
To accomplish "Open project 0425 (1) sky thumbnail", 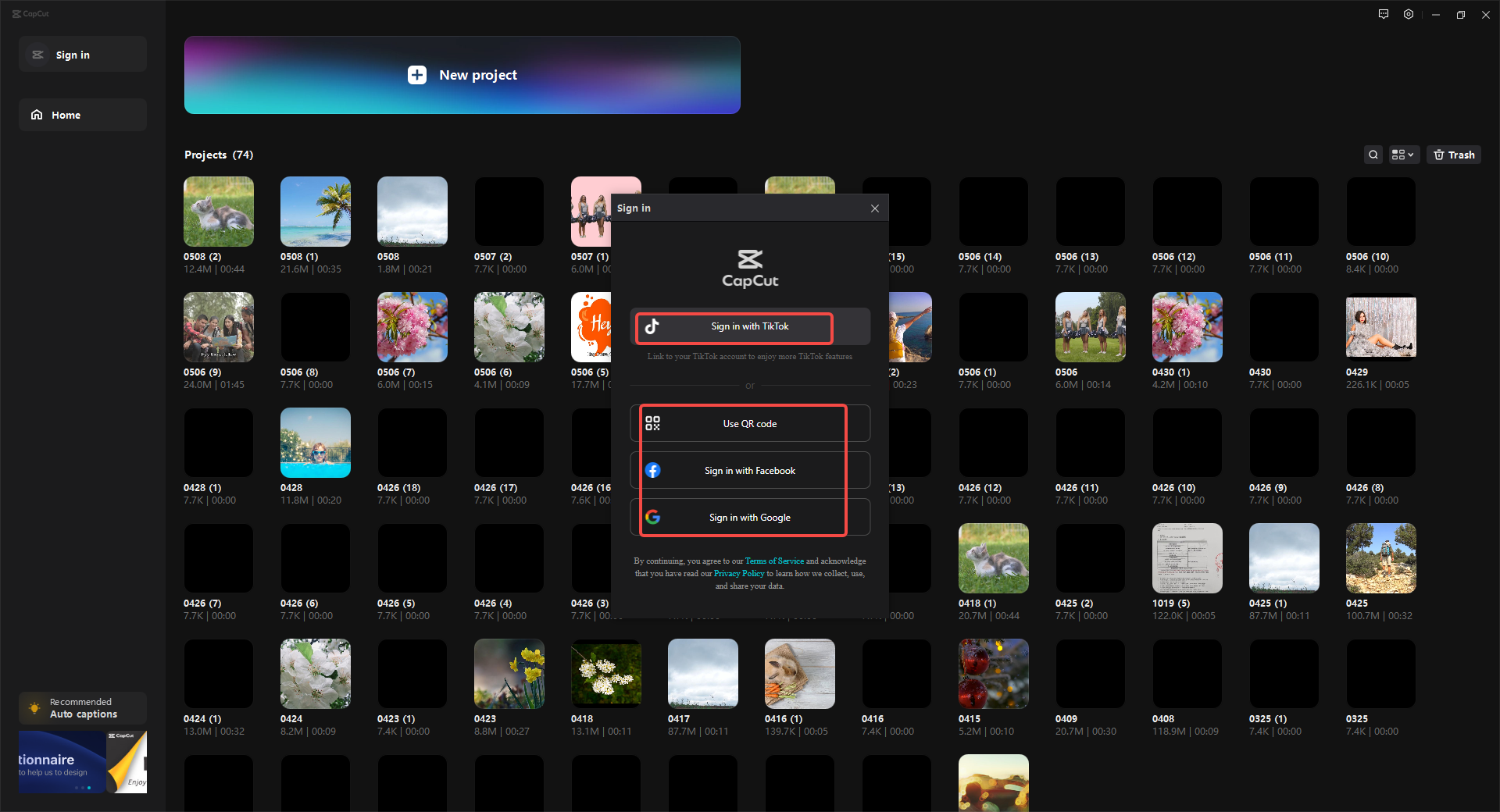I will (1284, 558).
